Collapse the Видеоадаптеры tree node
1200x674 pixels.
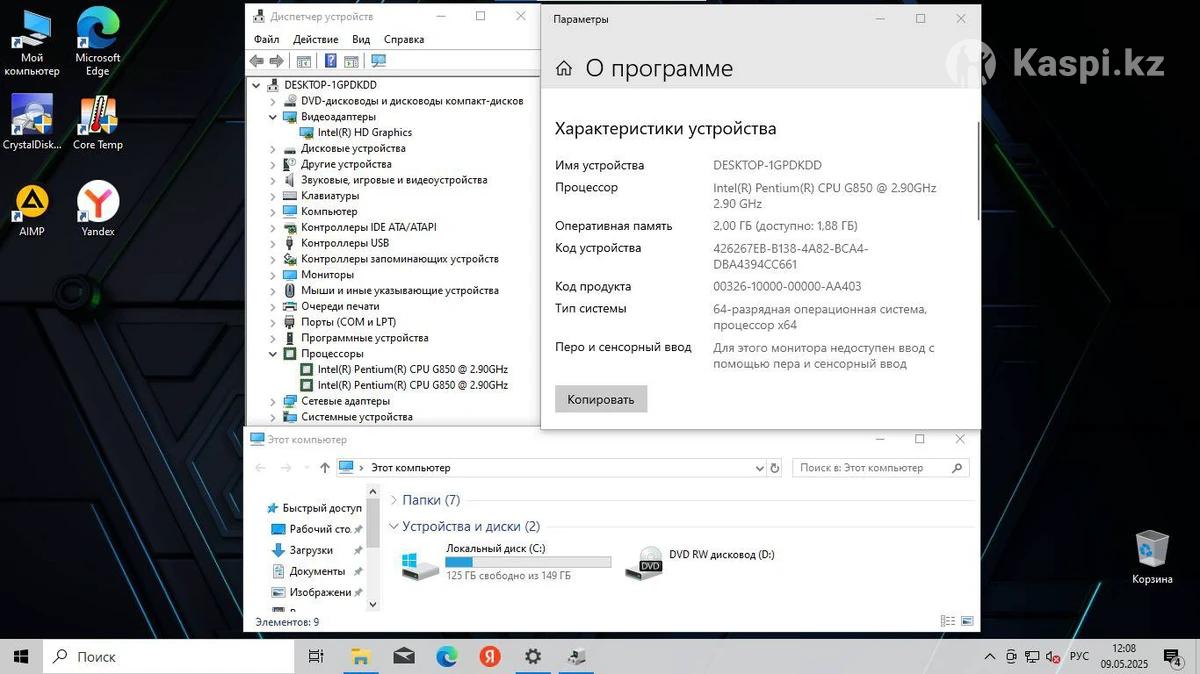(x=273, y=117)
